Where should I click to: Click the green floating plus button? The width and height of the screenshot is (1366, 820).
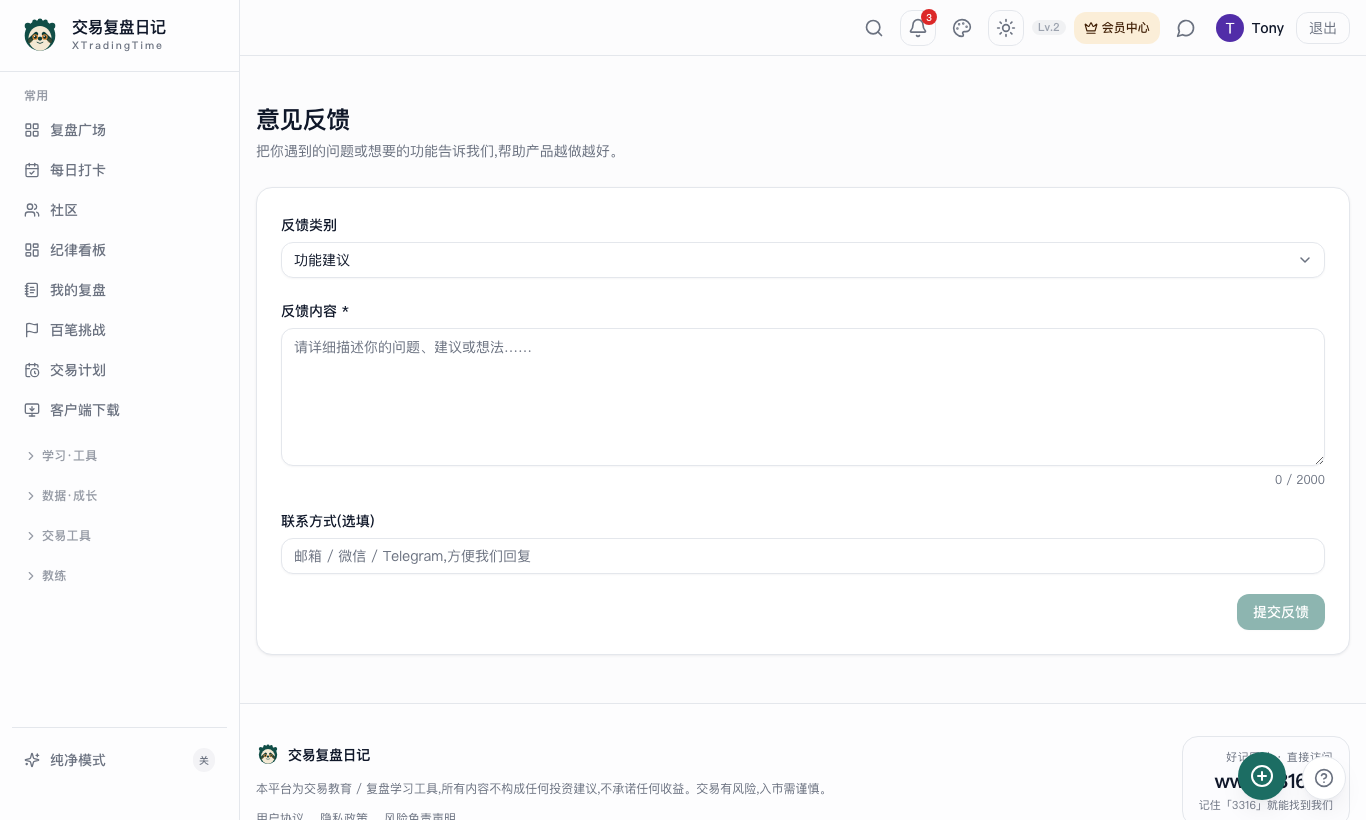point(1262,776)
